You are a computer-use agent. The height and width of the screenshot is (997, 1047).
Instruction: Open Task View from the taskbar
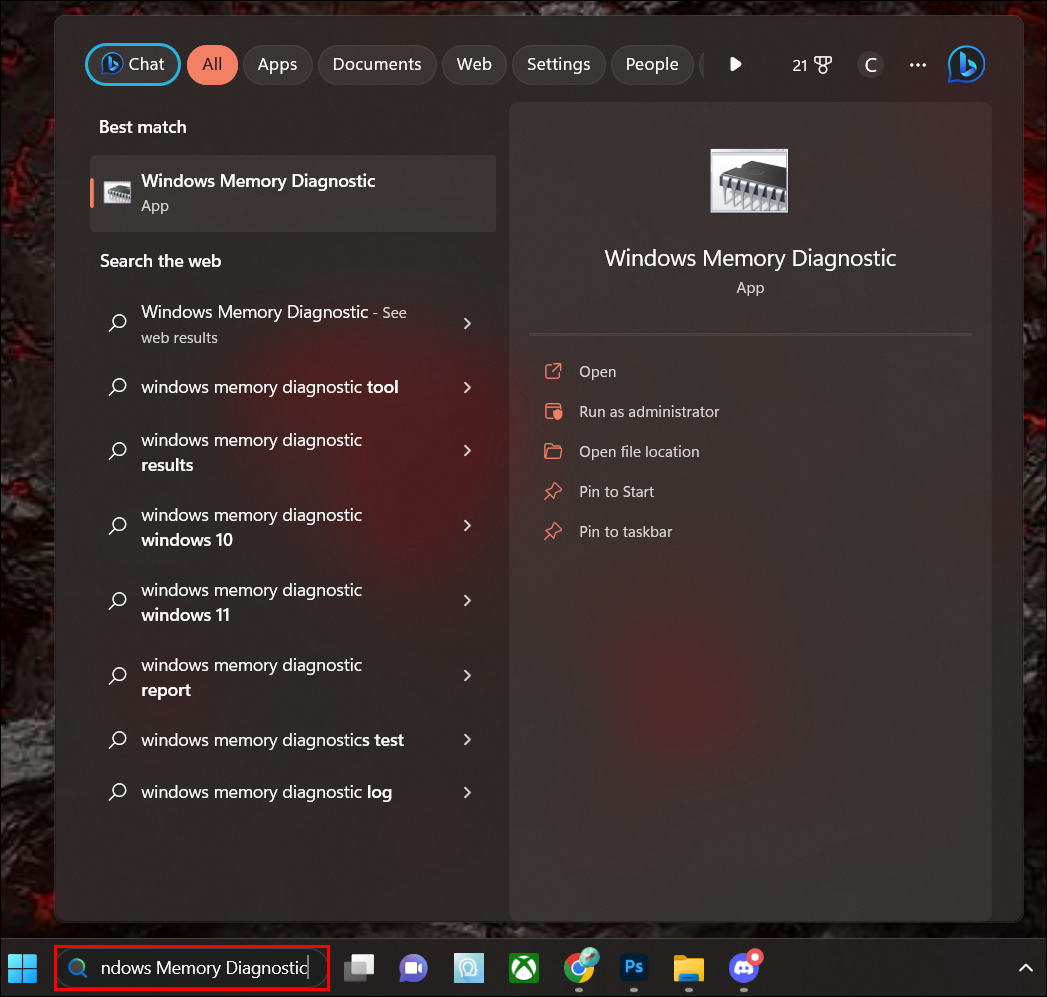point(359,968)
